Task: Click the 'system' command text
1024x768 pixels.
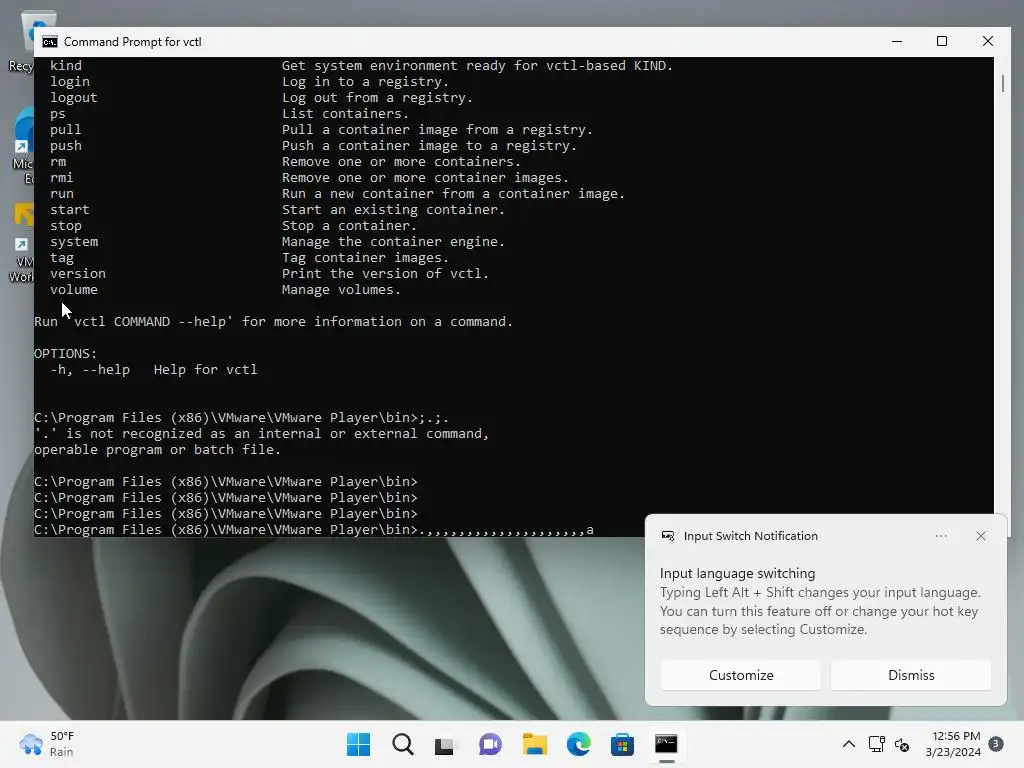Action: tap(74, 242)
